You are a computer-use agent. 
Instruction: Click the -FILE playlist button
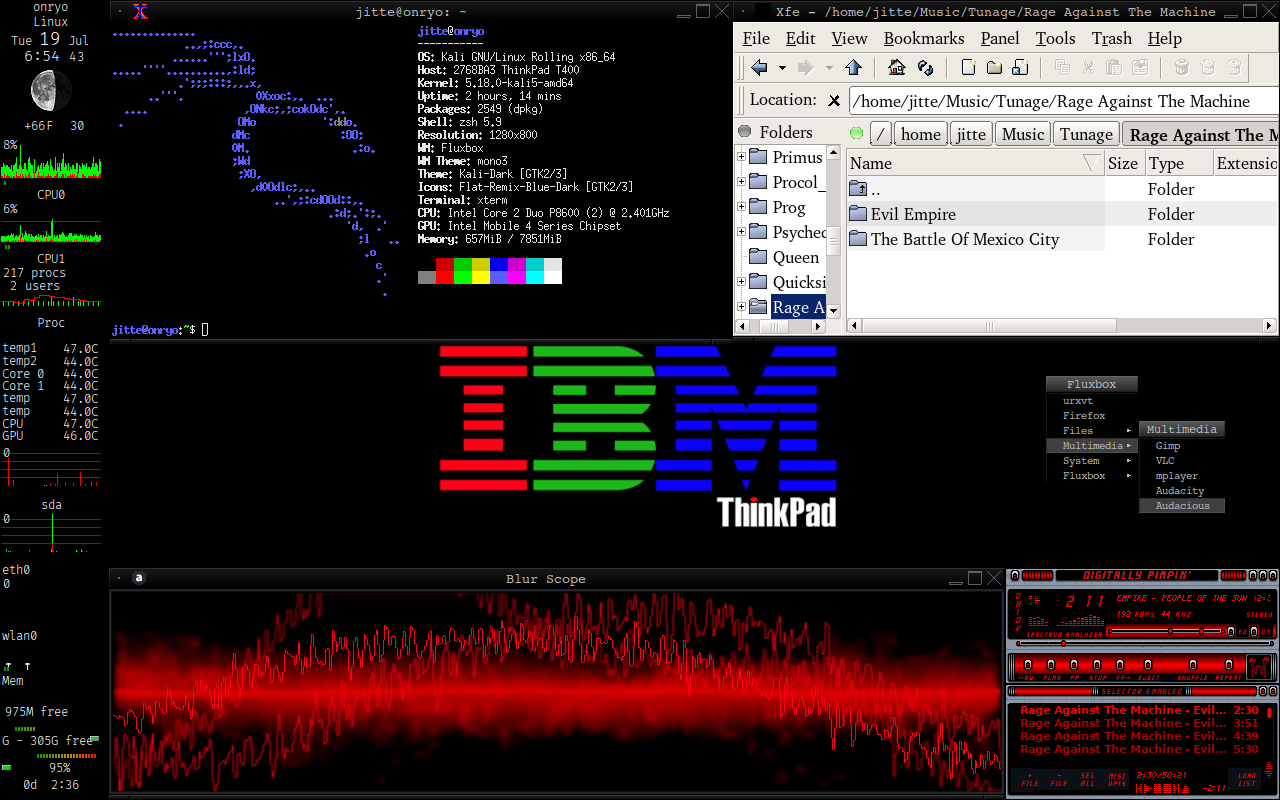coord(1059,780)
